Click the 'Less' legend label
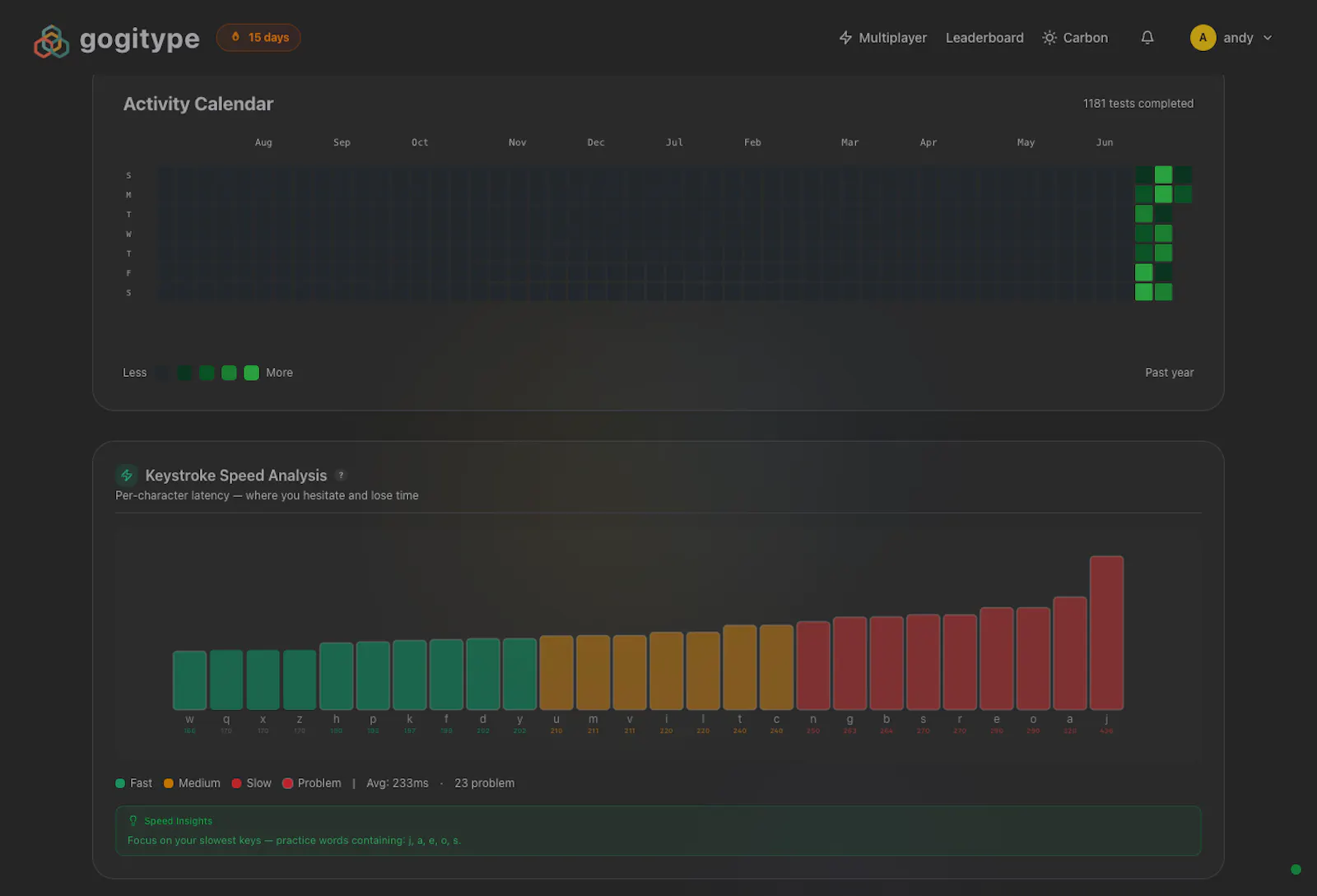1317x896 pixels. (x=135, y=373)
